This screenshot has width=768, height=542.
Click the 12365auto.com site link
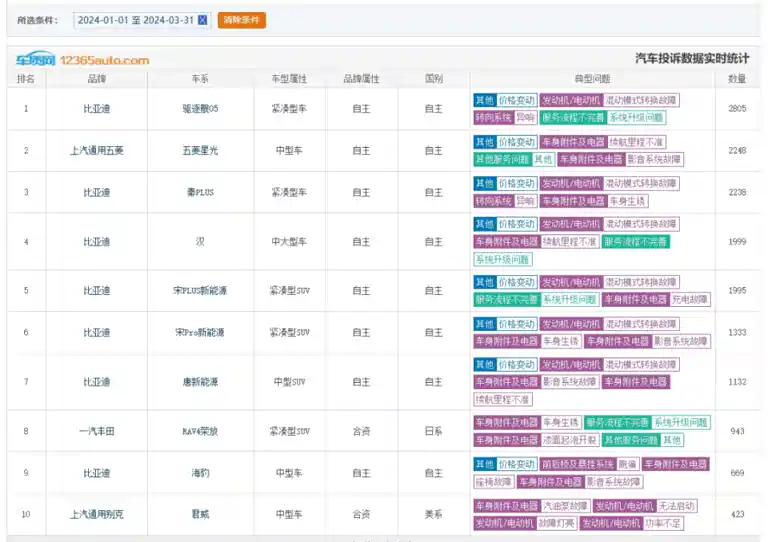point(104,60)
